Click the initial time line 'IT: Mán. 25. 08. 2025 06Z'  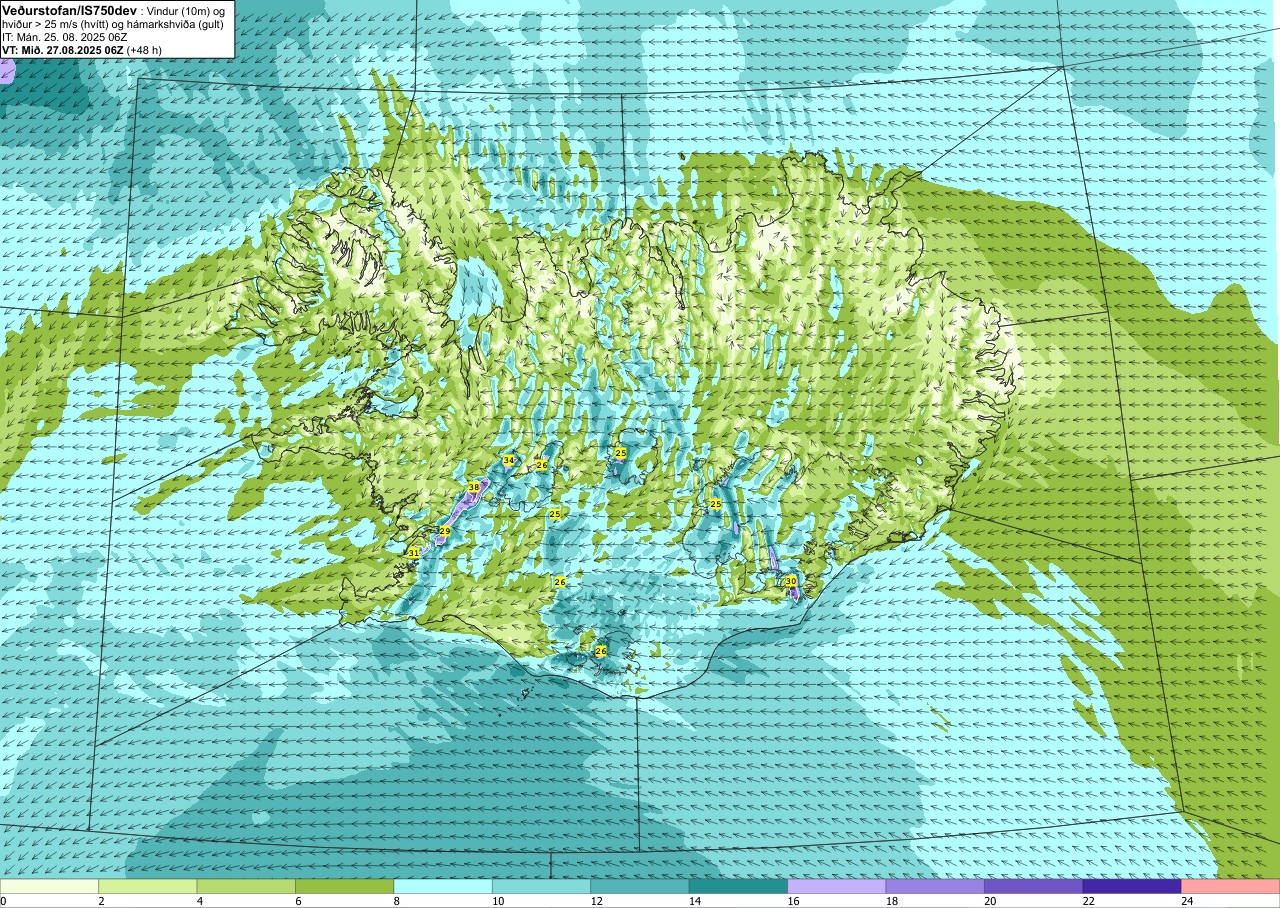point(65,37)
